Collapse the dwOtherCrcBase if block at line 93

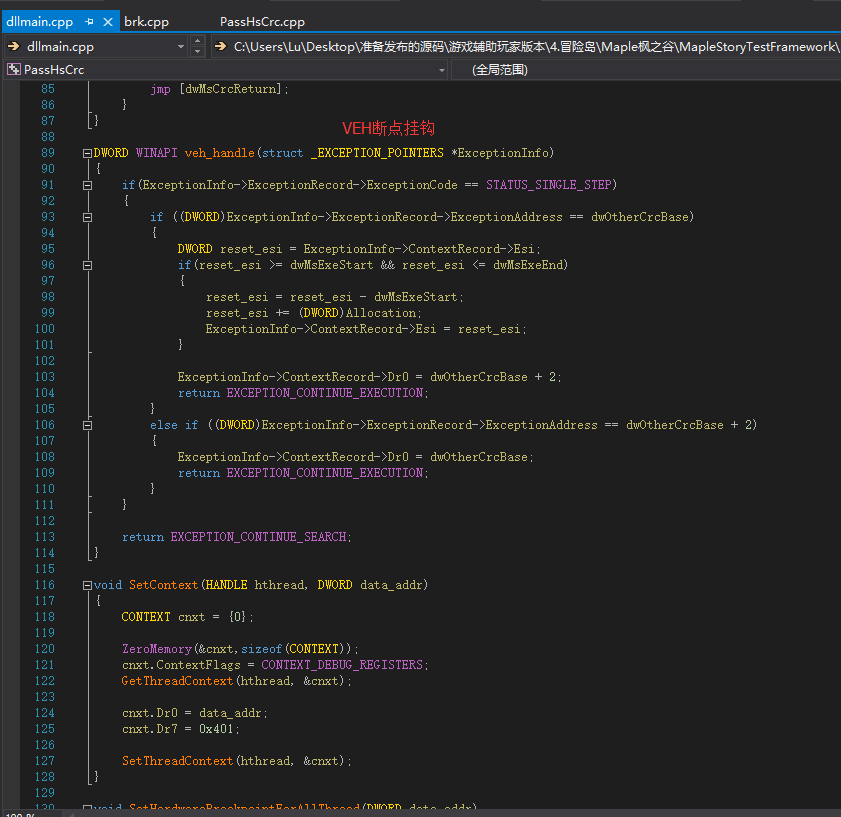pyautogui.click(x=87, y=218)
